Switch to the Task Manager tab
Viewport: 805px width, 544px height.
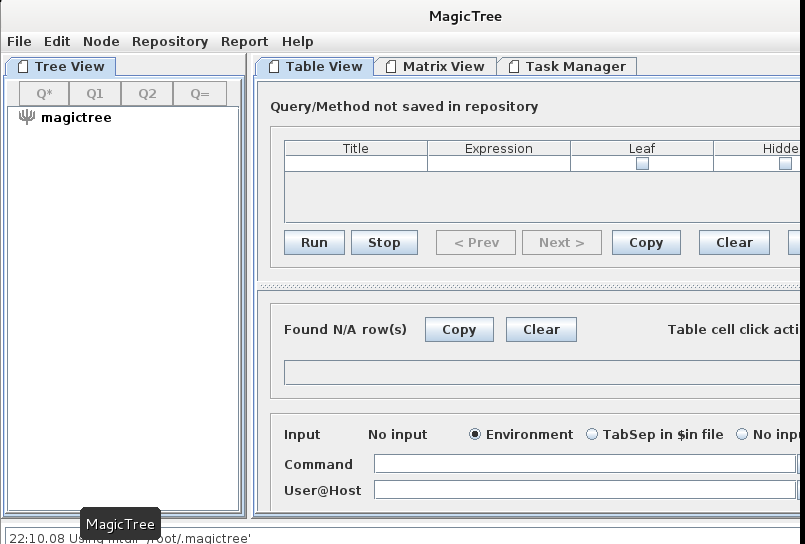(567, 67)
